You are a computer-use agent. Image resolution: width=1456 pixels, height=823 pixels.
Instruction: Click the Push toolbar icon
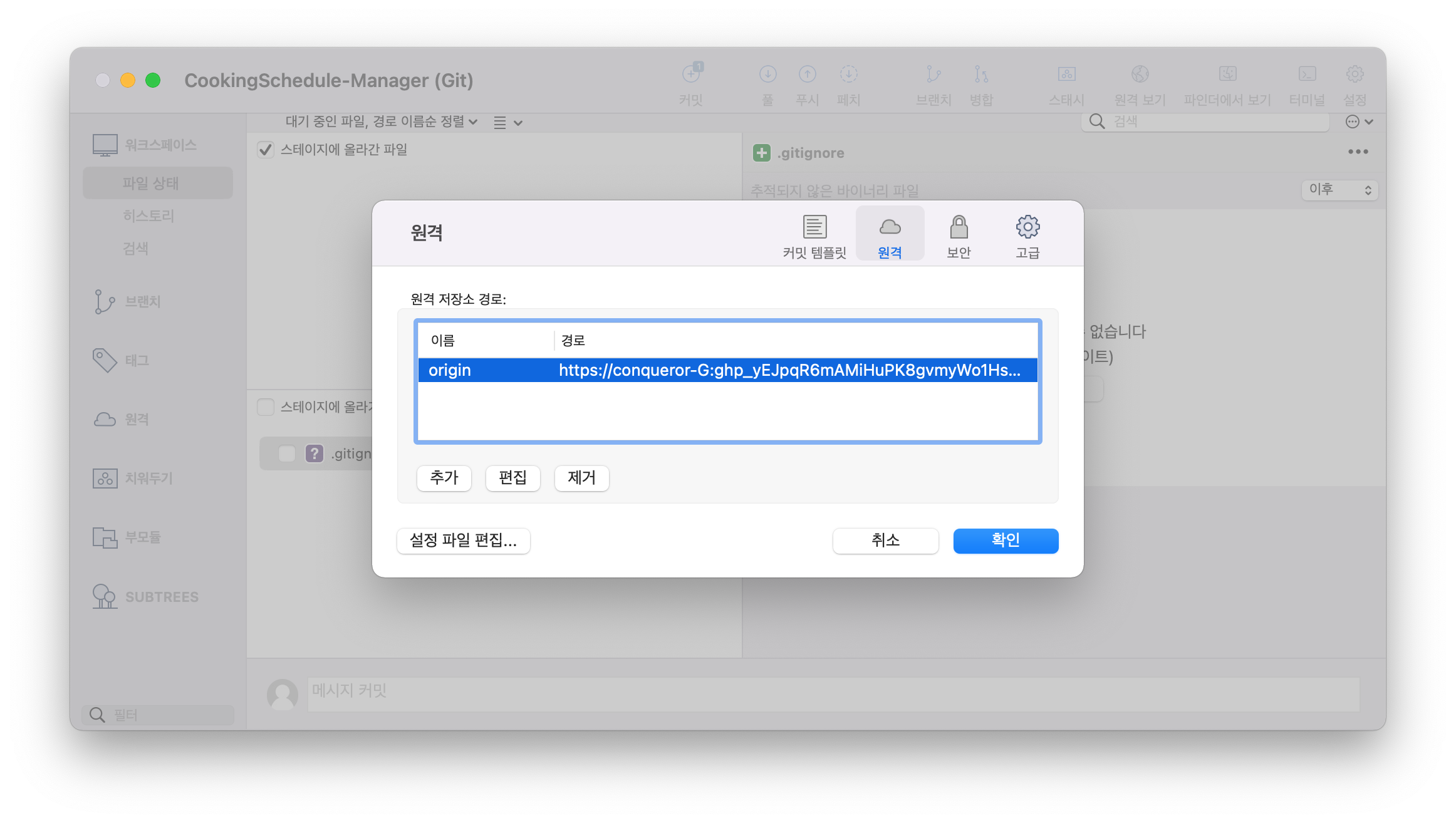tap(807, 75)
